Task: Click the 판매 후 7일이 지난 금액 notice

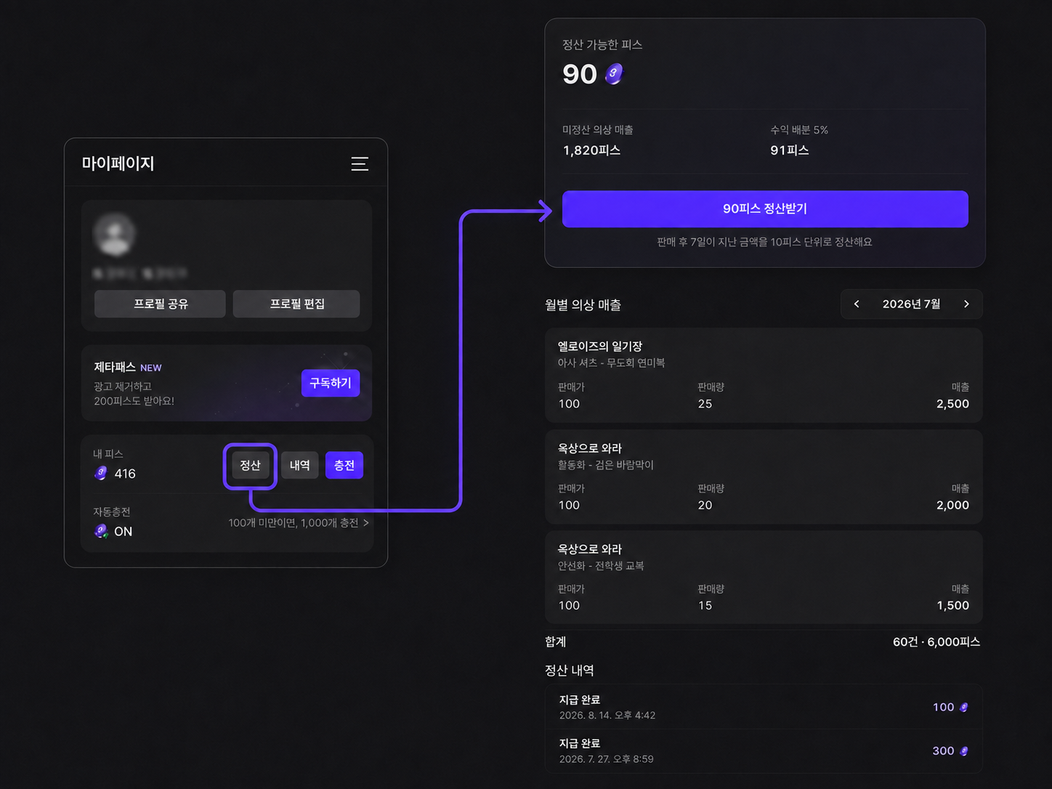Action: coord(764,242)
